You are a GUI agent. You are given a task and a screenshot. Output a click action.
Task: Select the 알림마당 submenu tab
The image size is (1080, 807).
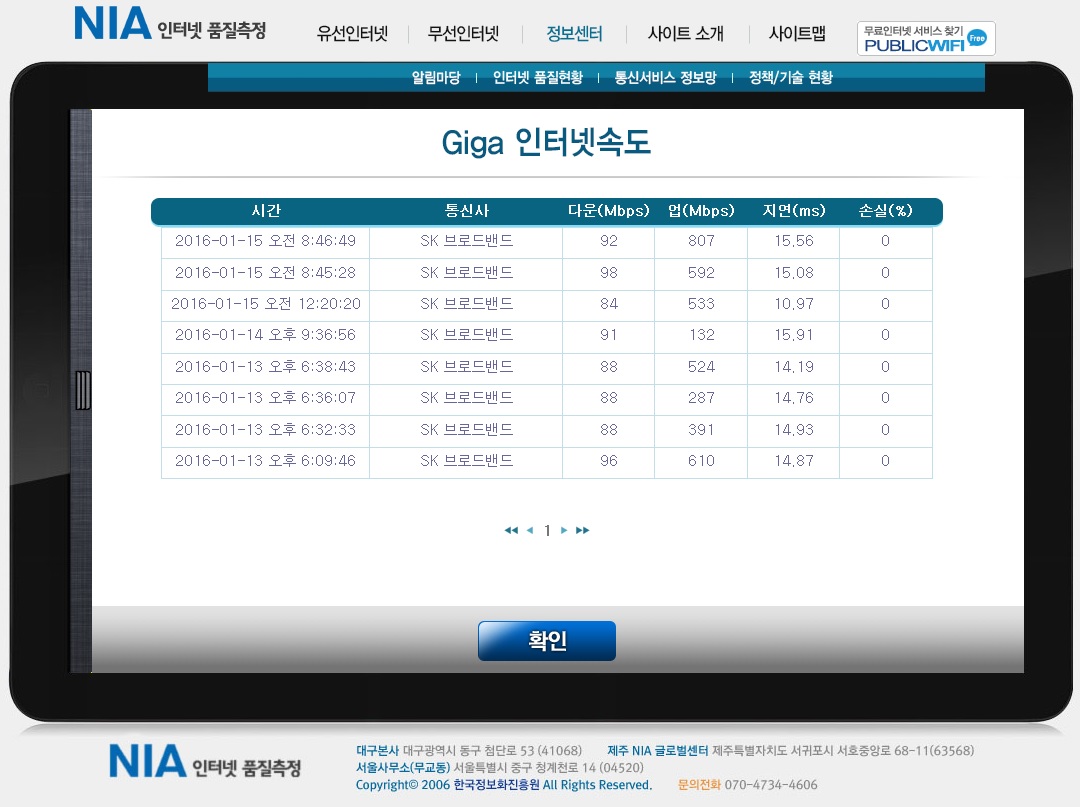pos(436,78)
